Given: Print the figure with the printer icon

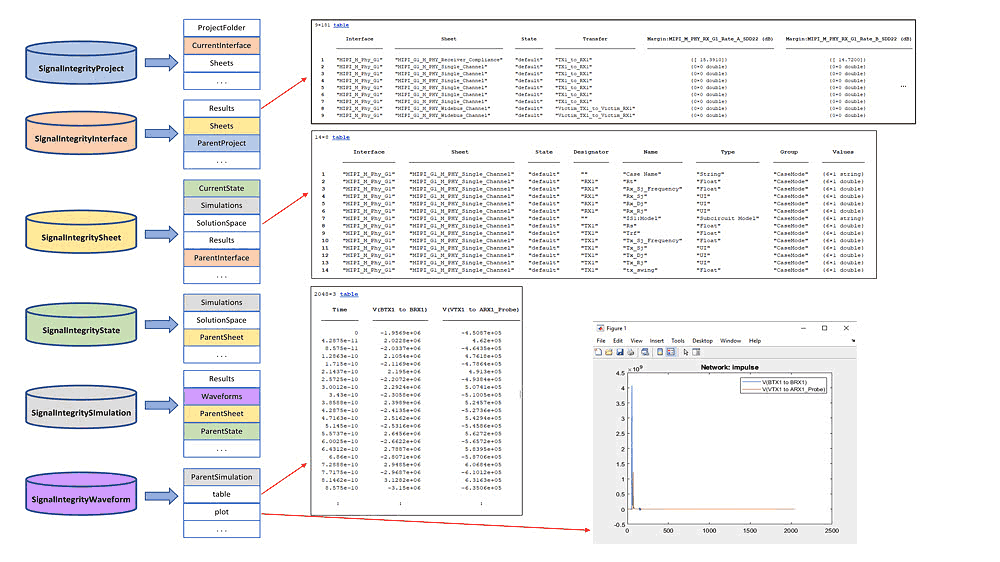Looking at the screenshot, I should coord(630,352).
